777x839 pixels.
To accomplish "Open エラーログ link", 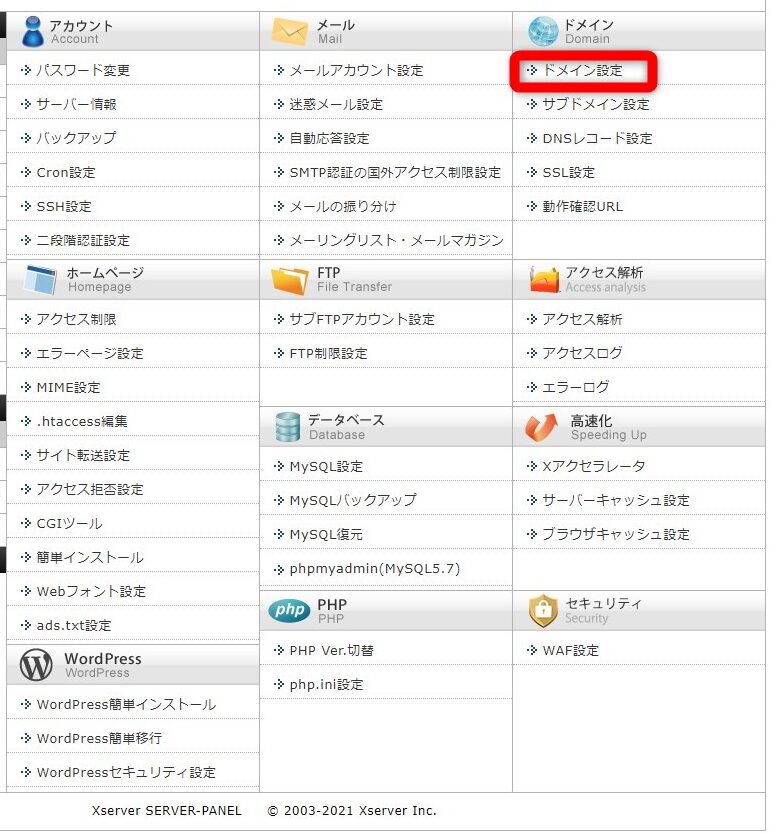I will [576, 387].
